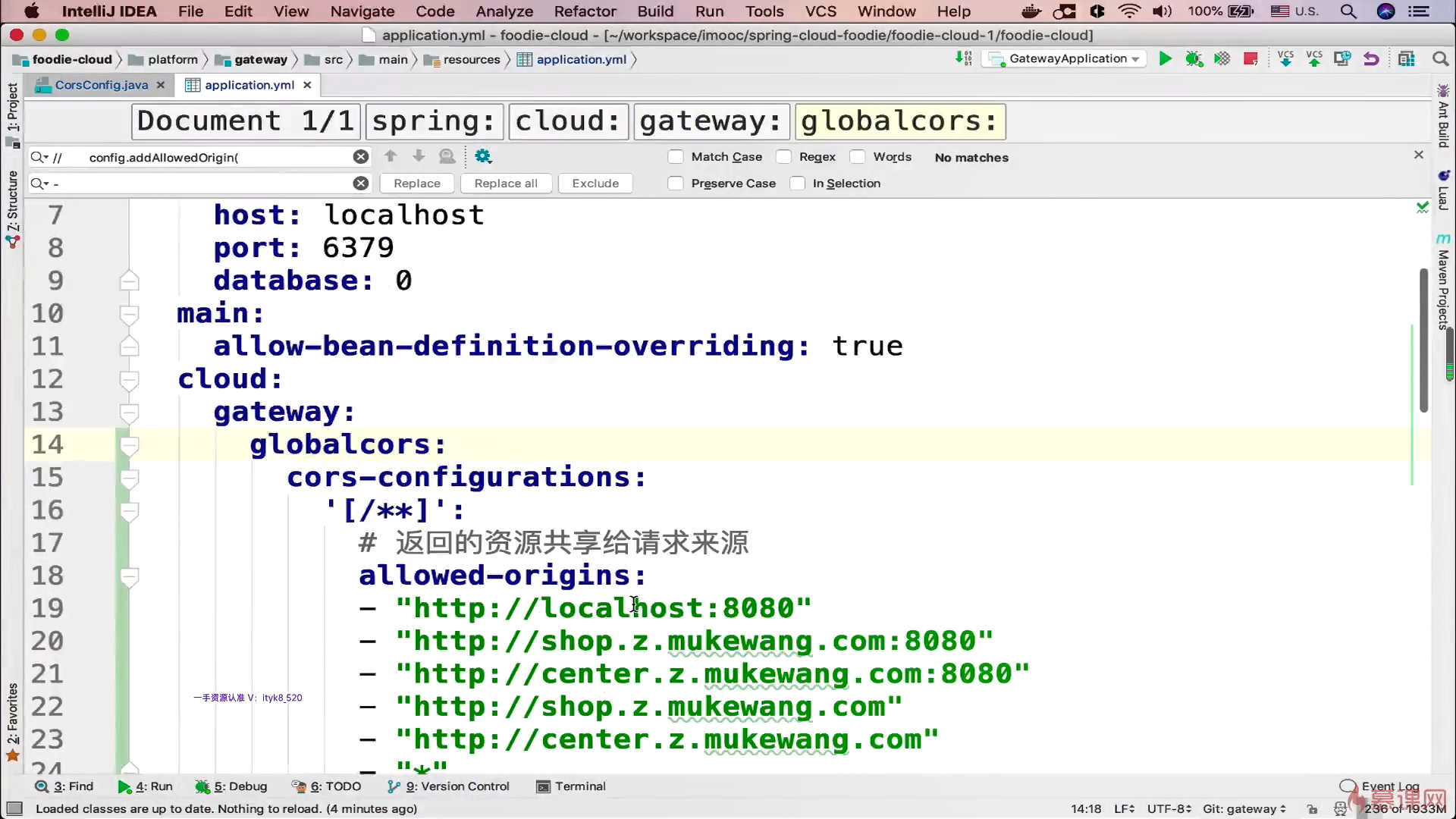Click the VCS update project icon
The height and width of the screenshot is (819, 1456).
tap(1285, 59)
